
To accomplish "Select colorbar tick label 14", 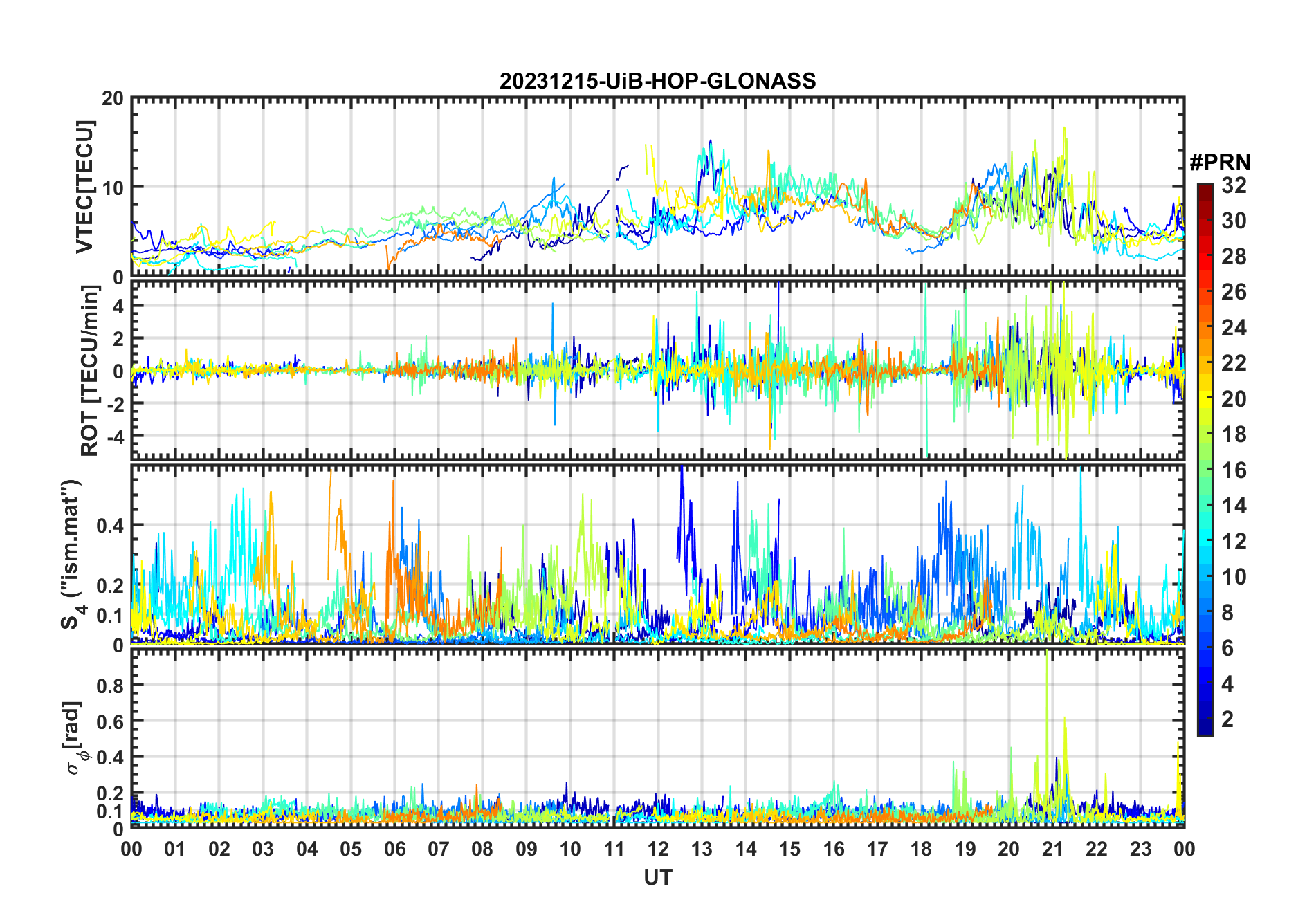I will click(1234, 506).
